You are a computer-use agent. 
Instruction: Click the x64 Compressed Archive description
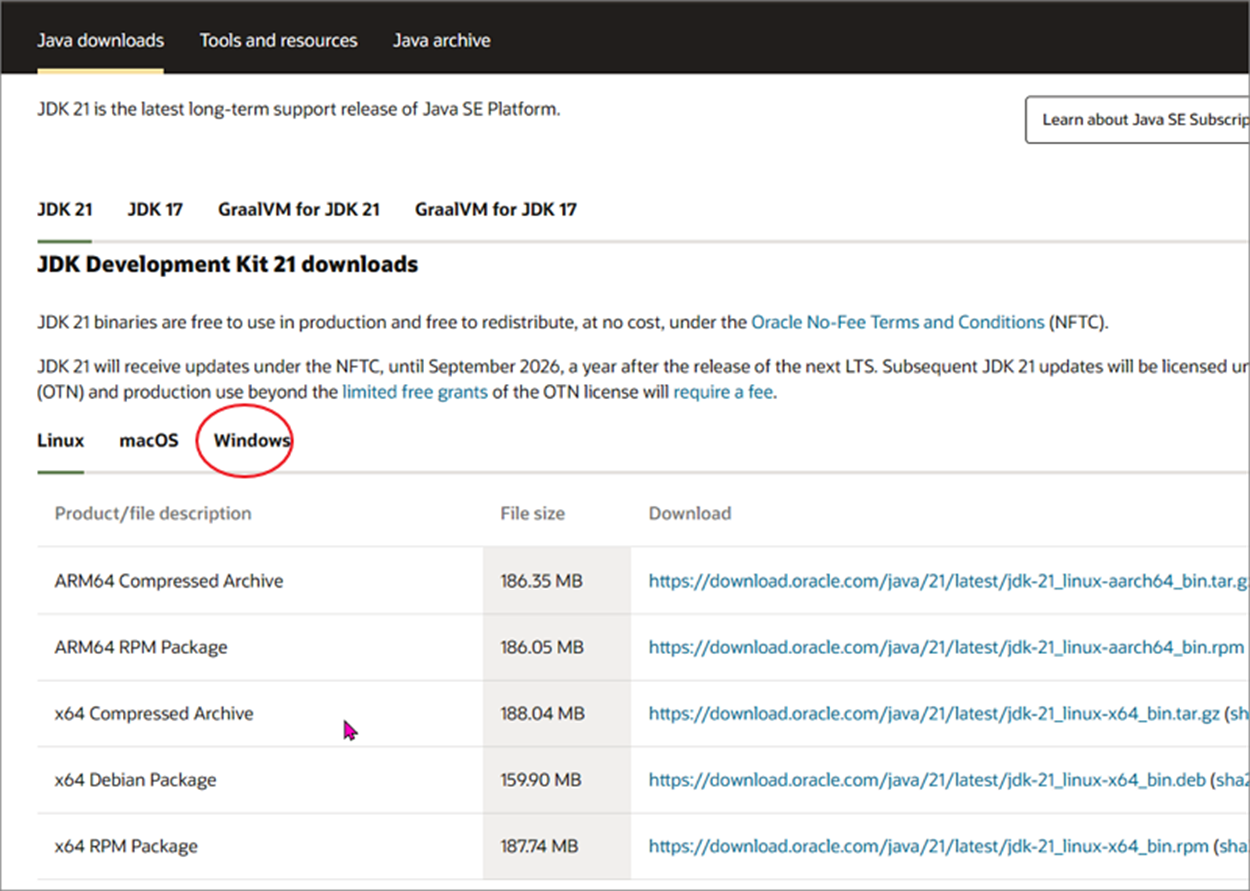(154, 714)
